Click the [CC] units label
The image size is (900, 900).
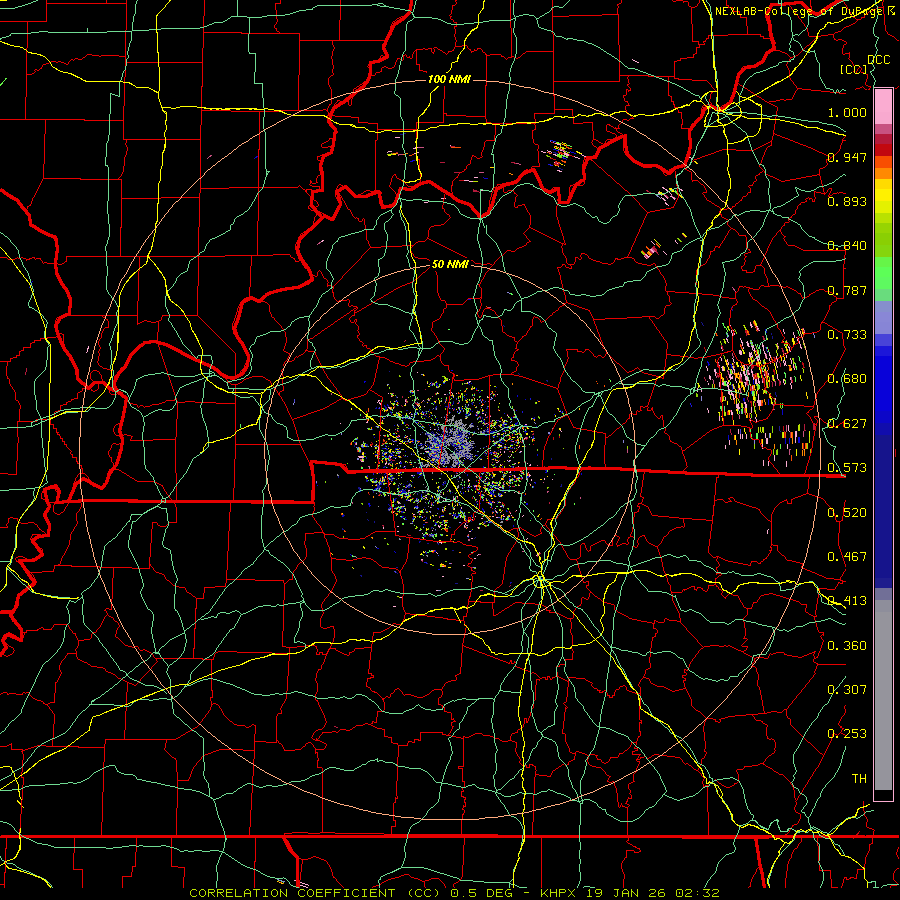[x=854, y=69]
